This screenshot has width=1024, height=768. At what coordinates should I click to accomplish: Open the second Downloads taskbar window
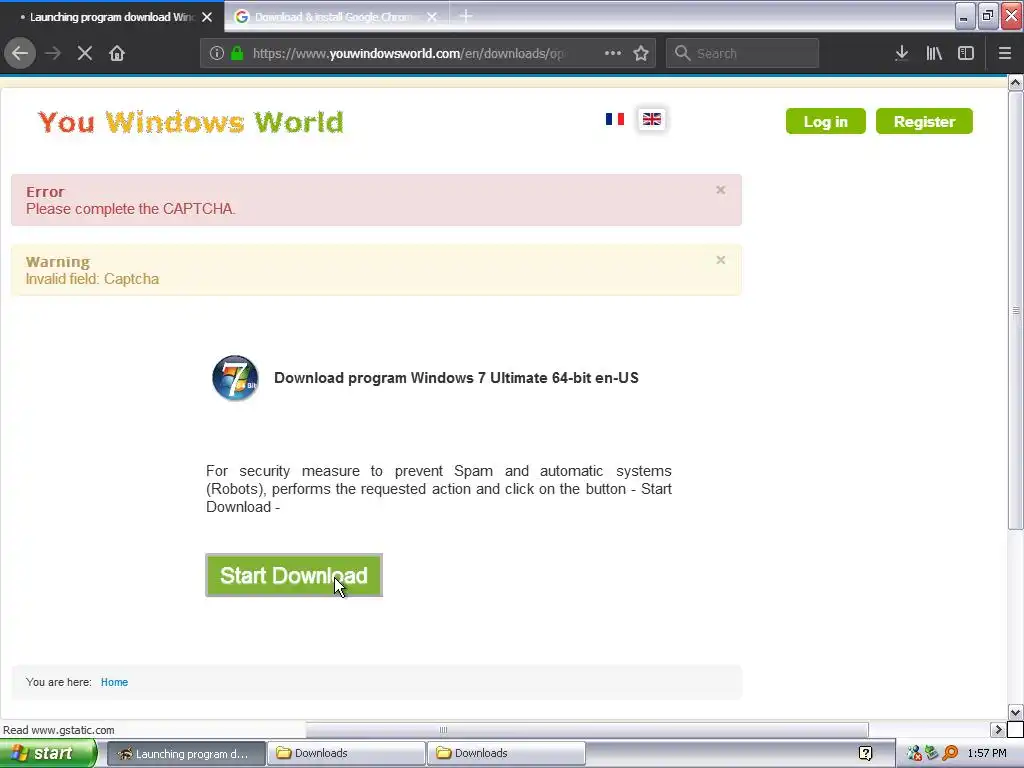tap(506, 754)
